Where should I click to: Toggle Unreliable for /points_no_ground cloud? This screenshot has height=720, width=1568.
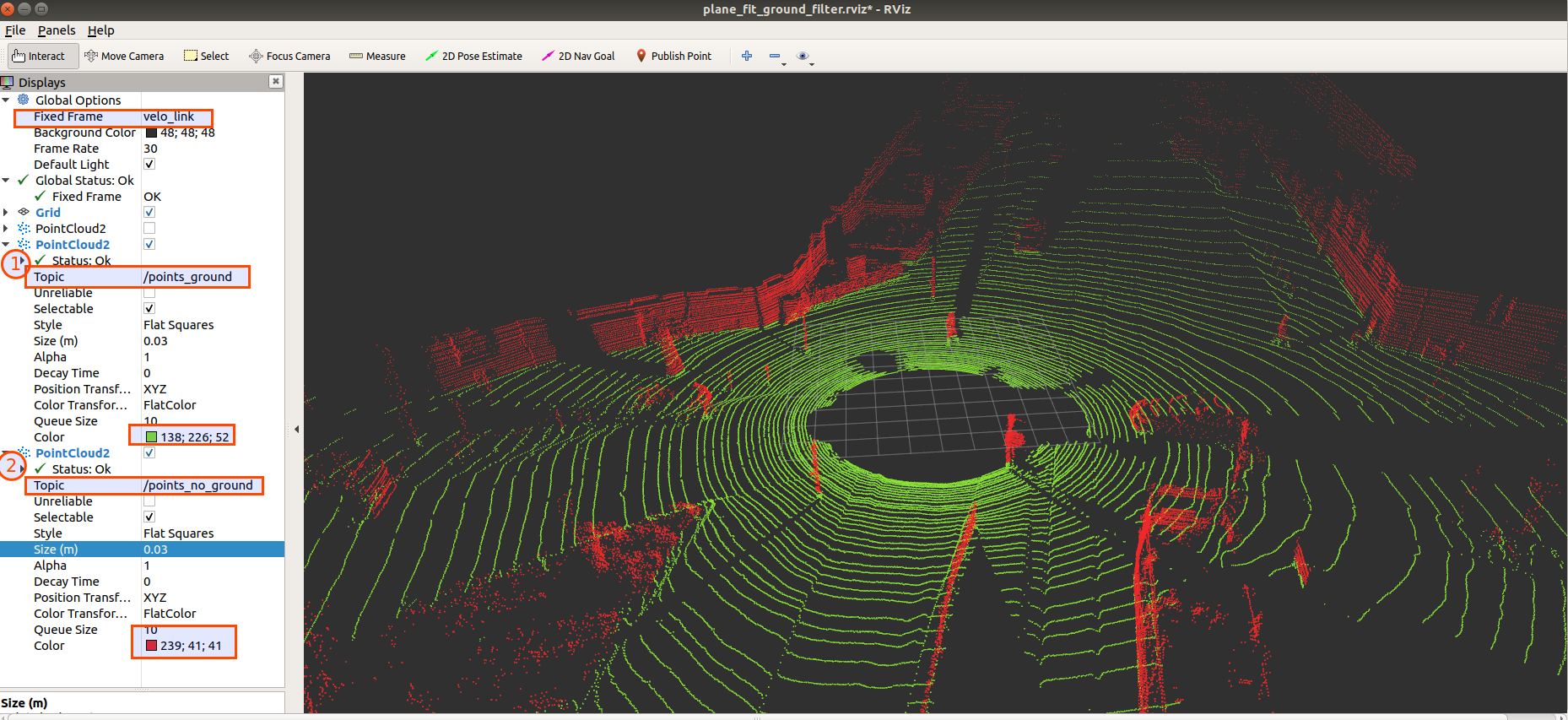click(x=149, y=501)
